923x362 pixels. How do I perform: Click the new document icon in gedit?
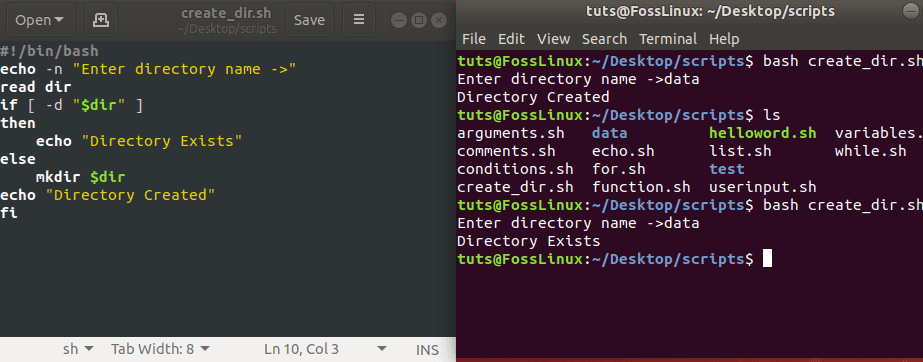pos(101,19)
